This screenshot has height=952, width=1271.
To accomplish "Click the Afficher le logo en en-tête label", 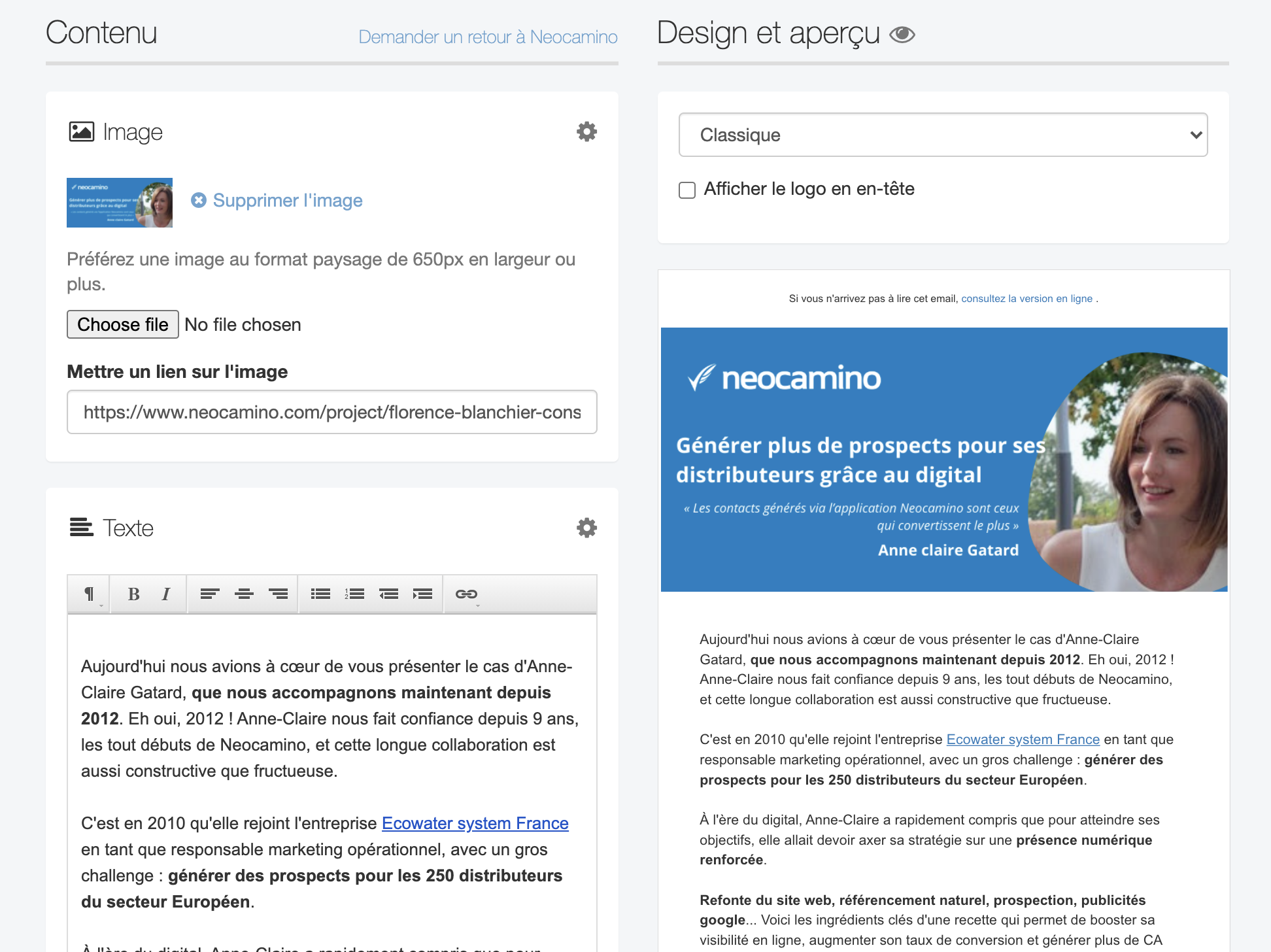I will [809, 189].
